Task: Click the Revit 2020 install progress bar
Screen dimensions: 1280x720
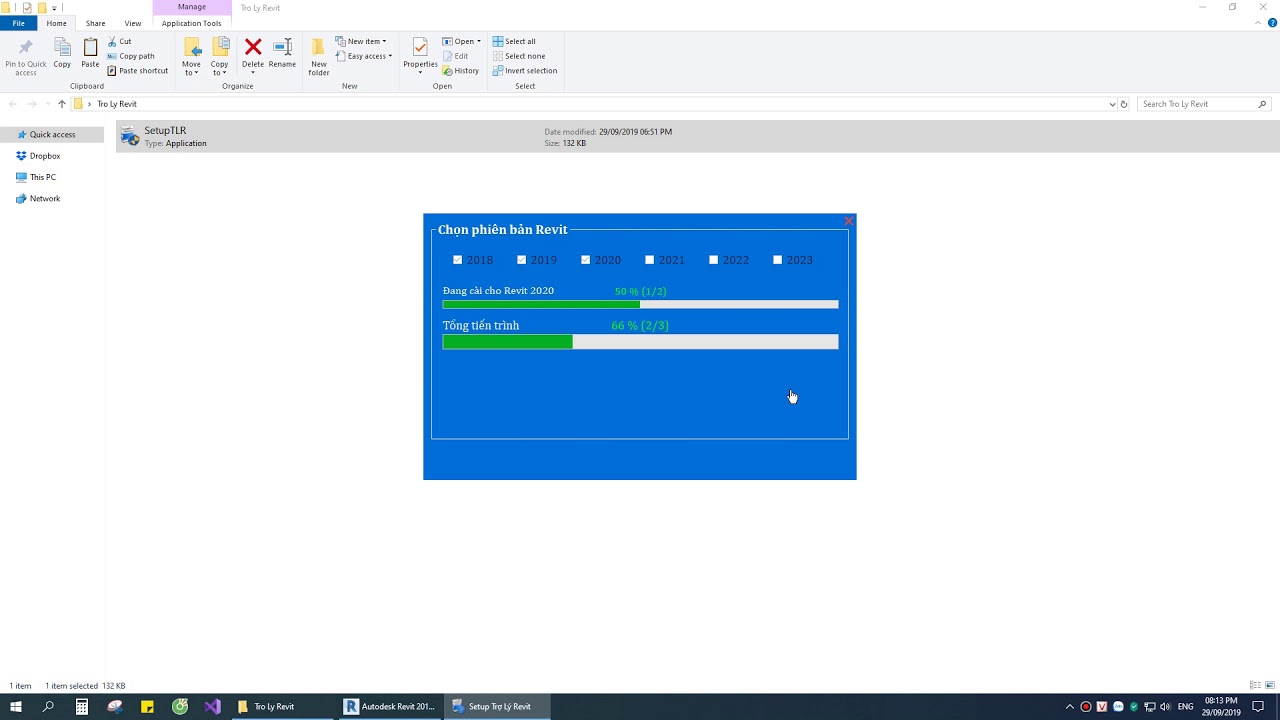Action: click(640, 305)
